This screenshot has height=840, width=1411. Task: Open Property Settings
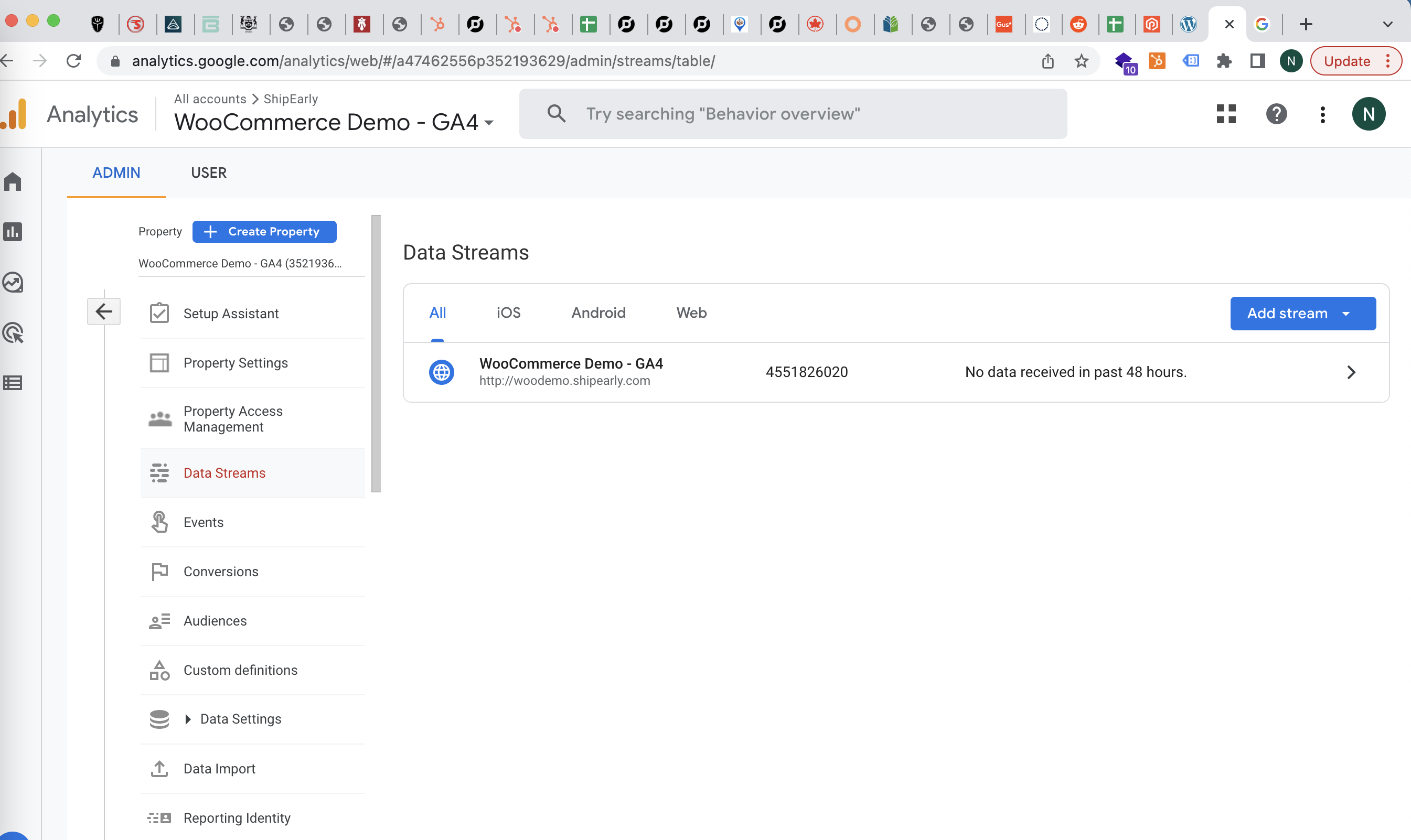pyautogui.click(x=252, y=363)
